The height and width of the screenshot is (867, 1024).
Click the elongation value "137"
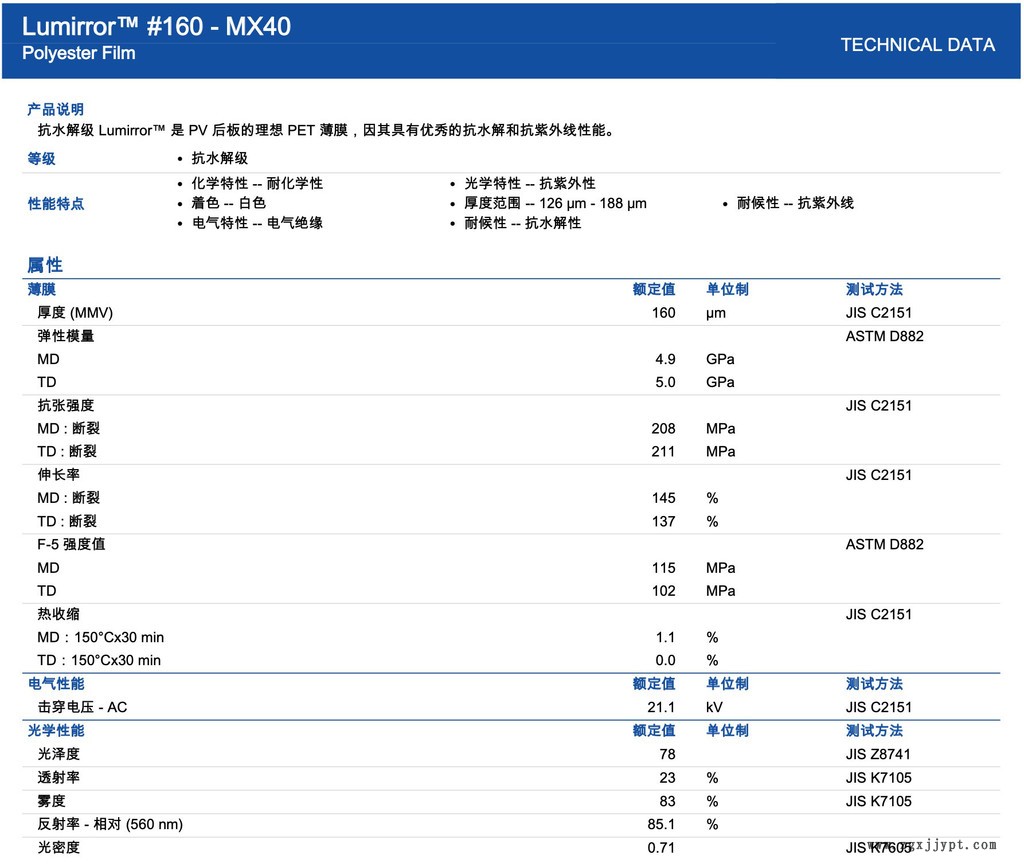(x=664, y=521)
